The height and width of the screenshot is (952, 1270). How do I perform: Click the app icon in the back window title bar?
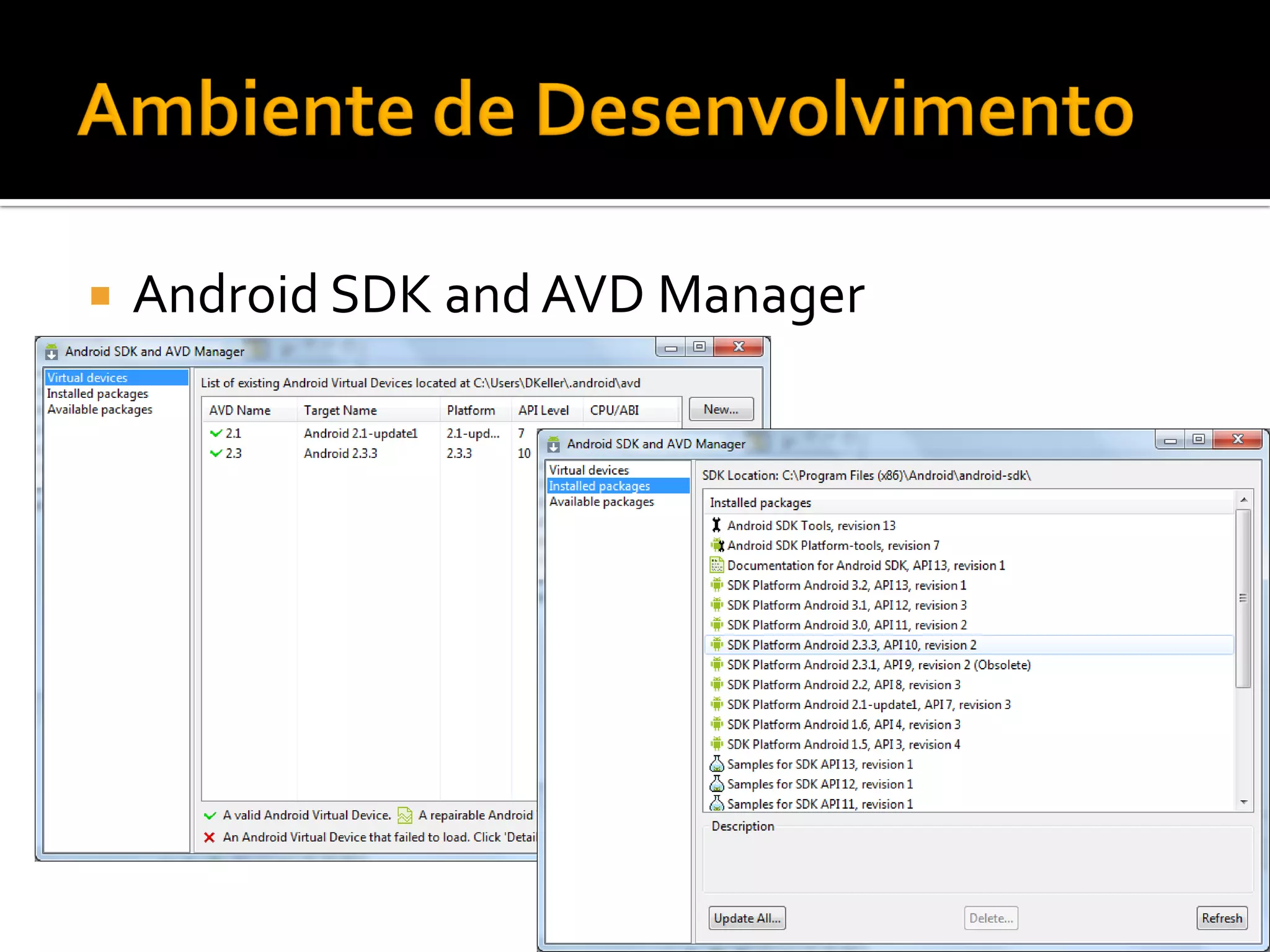[x=51, y=351]
